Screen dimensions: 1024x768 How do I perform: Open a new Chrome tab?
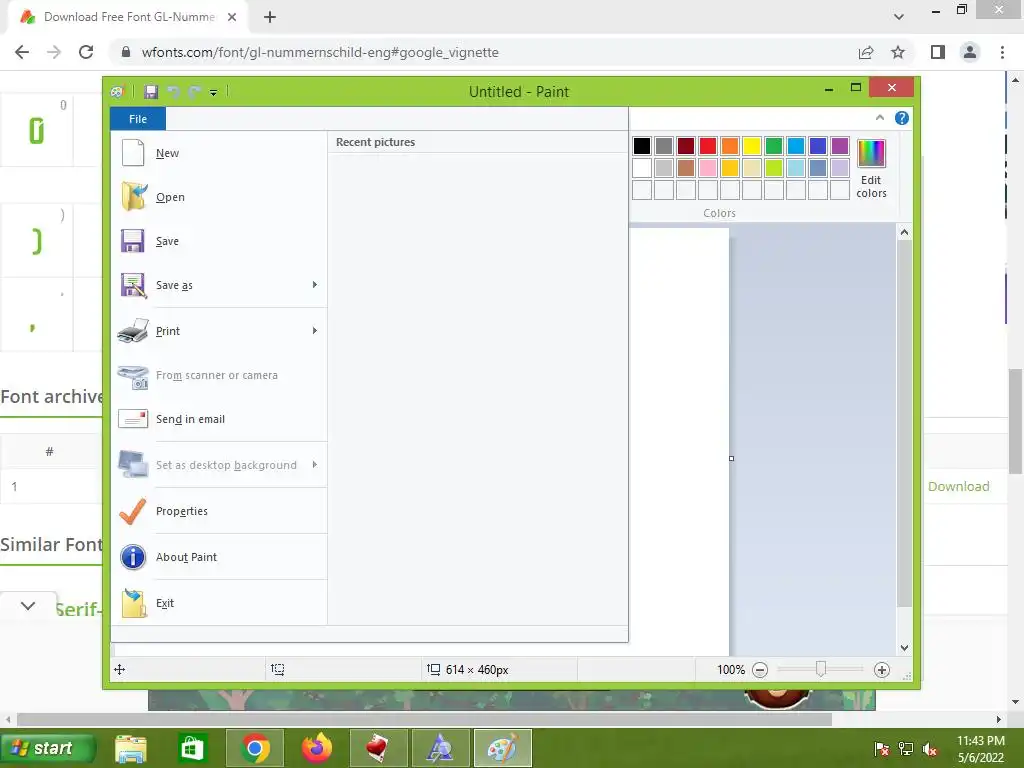pos(270,18)
